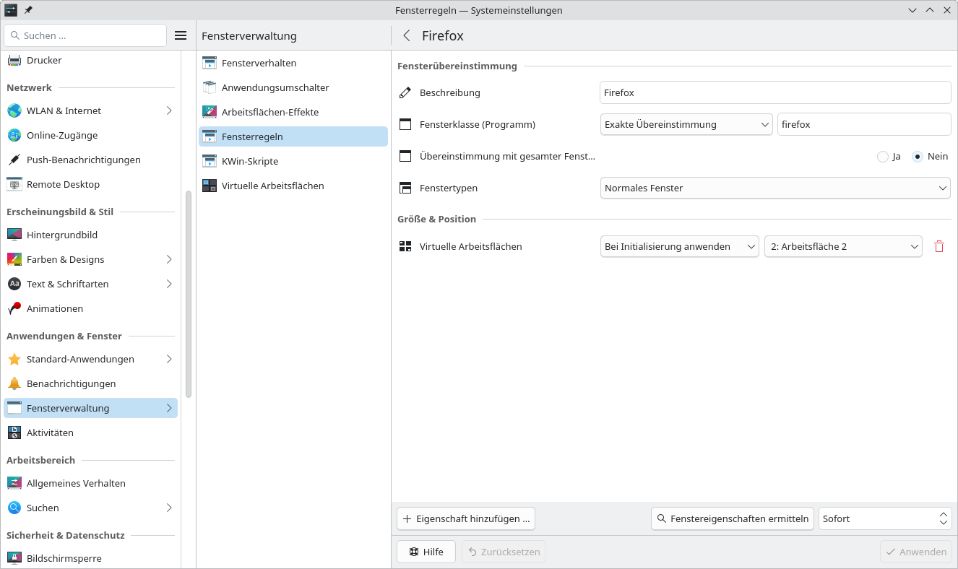This screenshot has height=569, width=958.
Task: Open the Arbeitsfläche 2 selection dropdown
Action: pyautogui.click(x=843, y=246)
